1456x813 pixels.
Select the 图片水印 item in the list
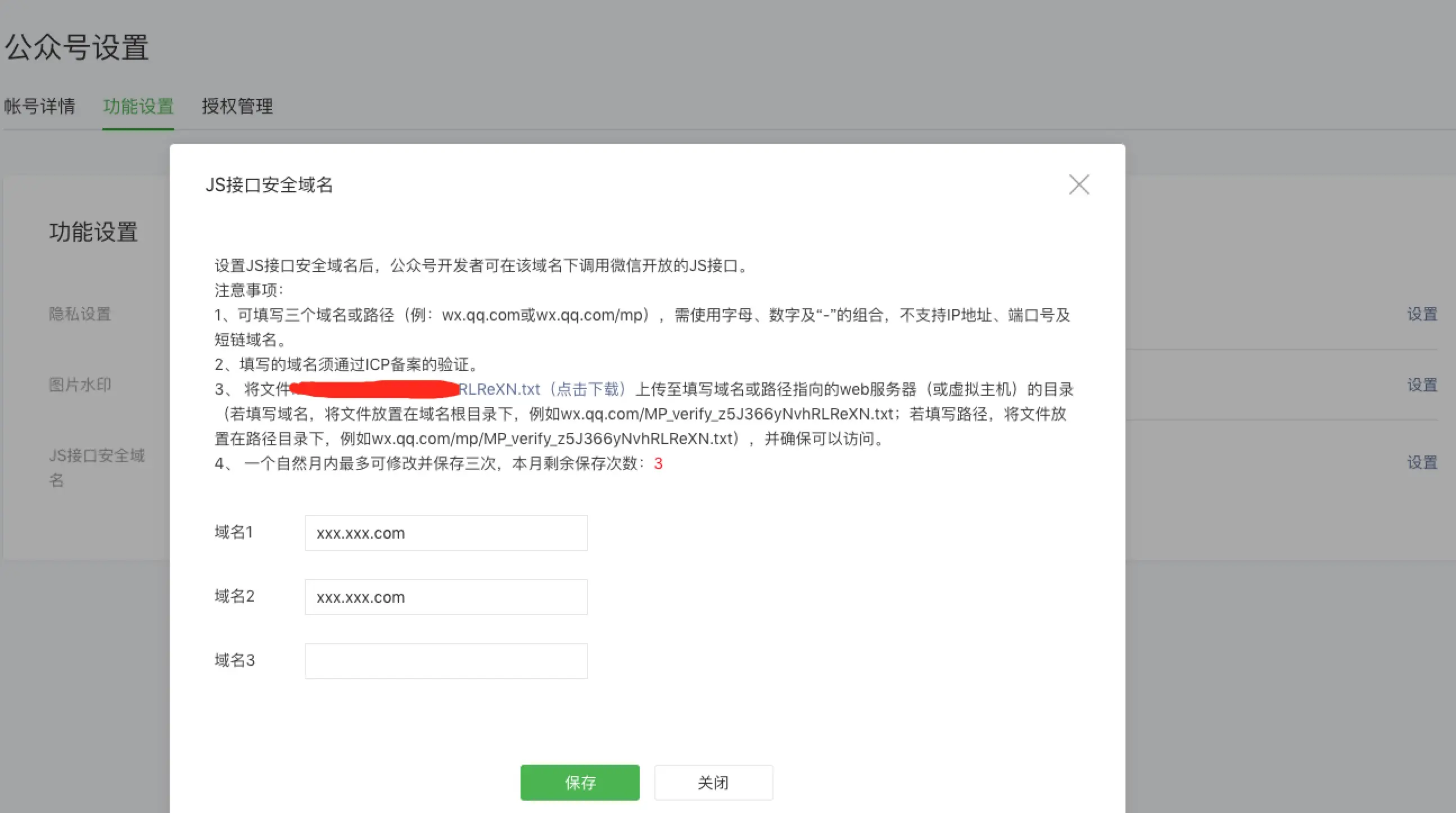[80, 385]
